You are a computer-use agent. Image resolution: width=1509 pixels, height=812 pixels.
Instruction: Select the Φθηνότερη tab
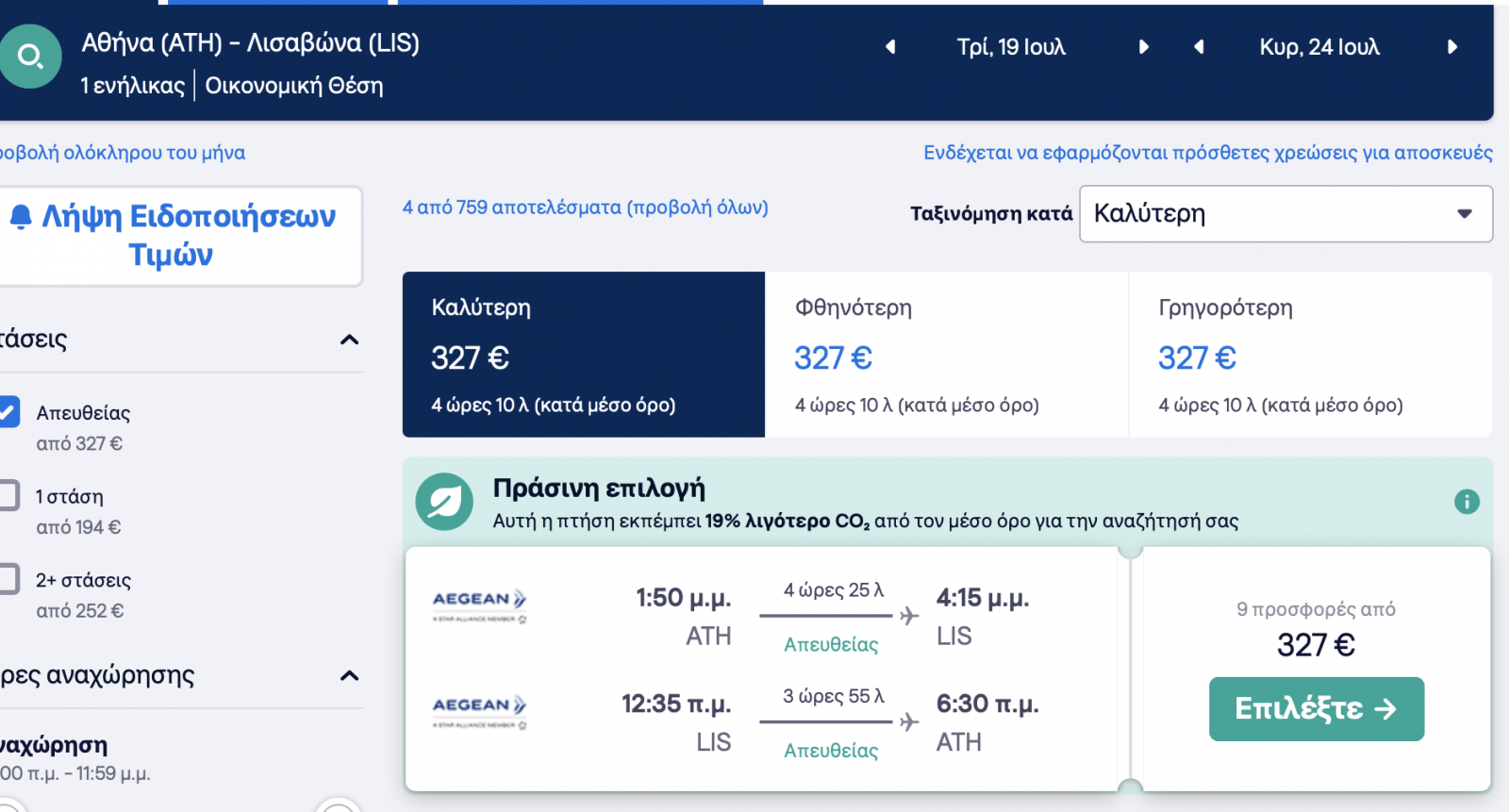pos(946,355)
